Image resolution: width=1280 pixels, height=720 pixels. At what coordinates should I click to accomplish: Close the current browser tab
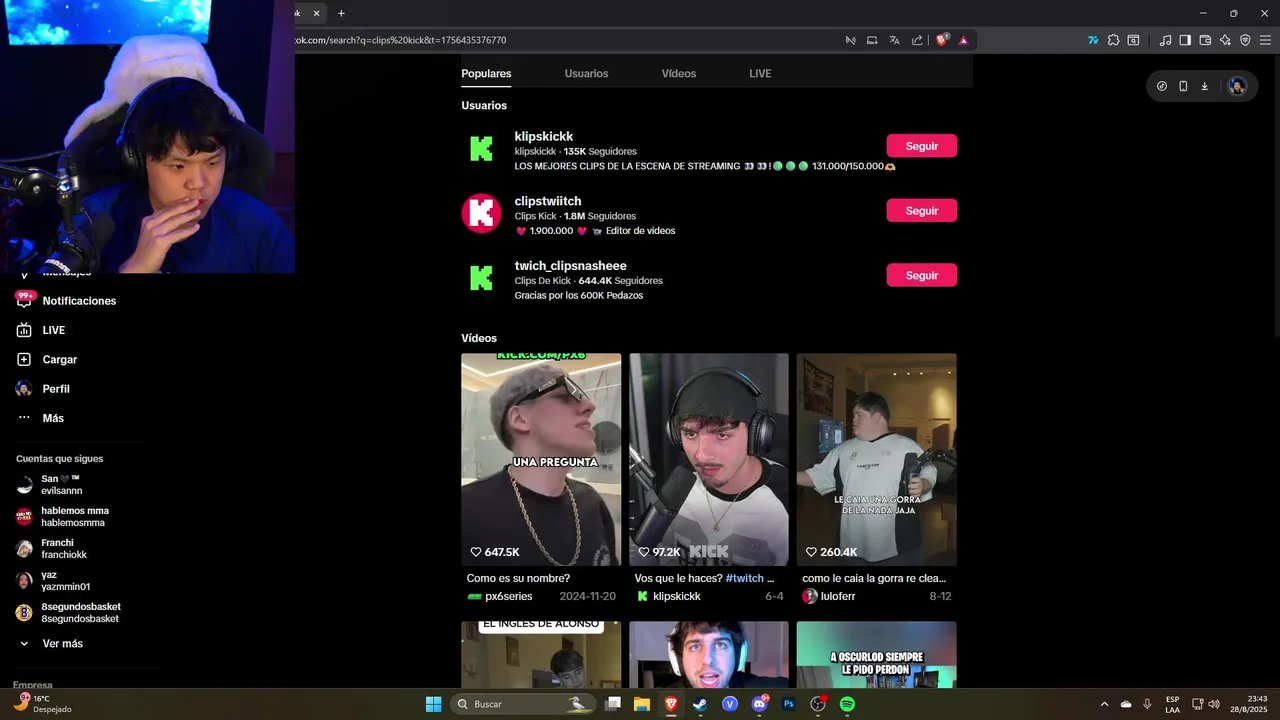(316, 13)
